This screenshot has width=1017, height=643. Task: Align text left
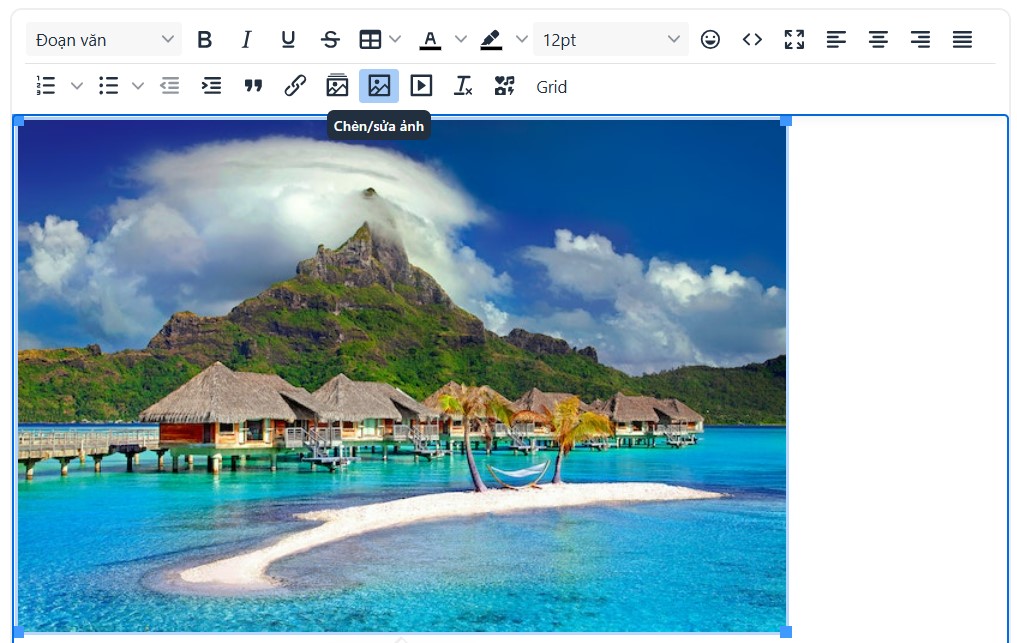click(x=836, y=40)
